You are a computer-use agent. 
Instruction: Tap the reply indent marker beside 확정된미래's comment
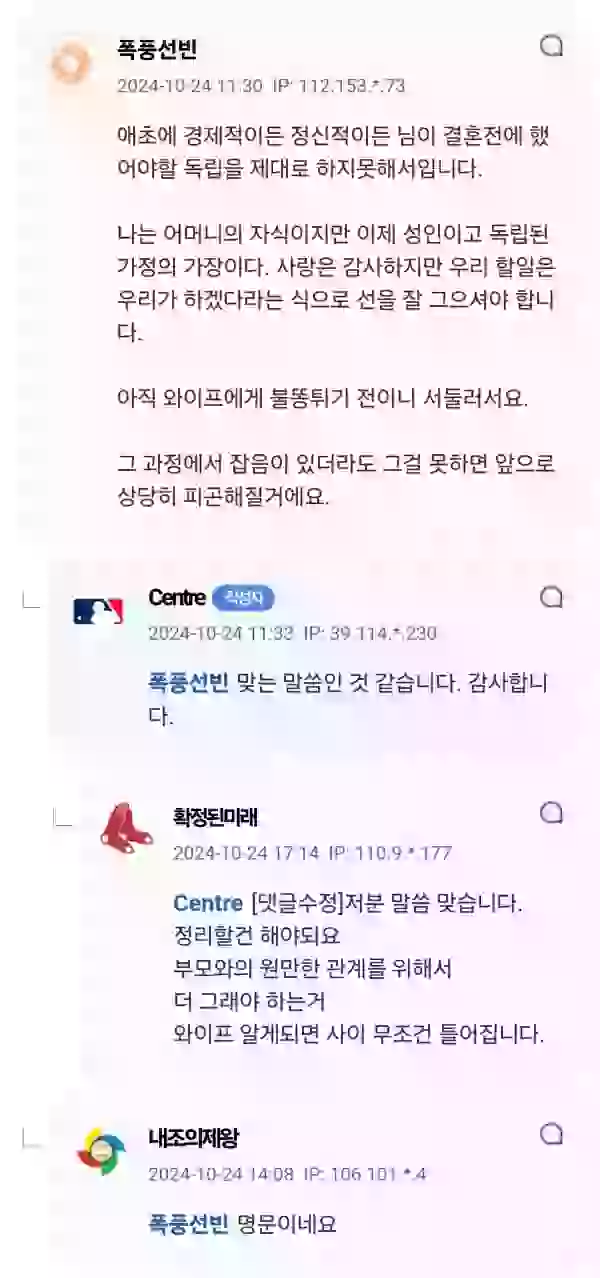click(63, 817)
